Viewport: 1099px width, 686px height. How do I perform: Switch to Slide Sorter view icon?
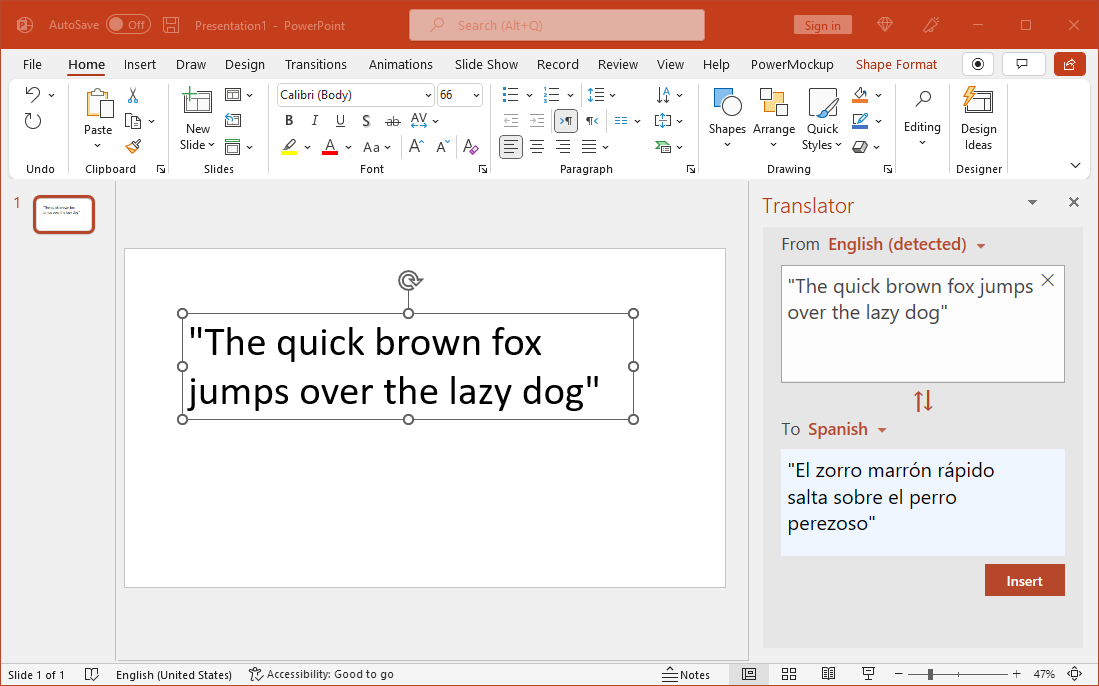pos(789,674)
